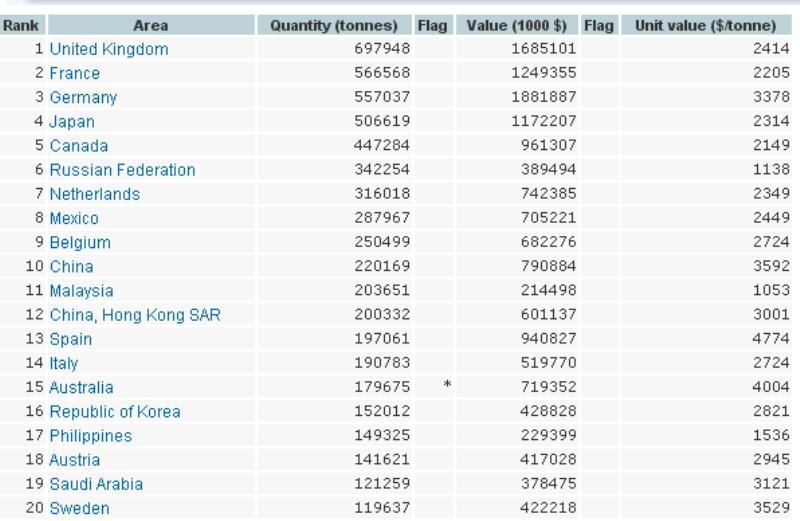Open the Netherlands link
This screenshot has height=521, width=800.
click(94, 194)
